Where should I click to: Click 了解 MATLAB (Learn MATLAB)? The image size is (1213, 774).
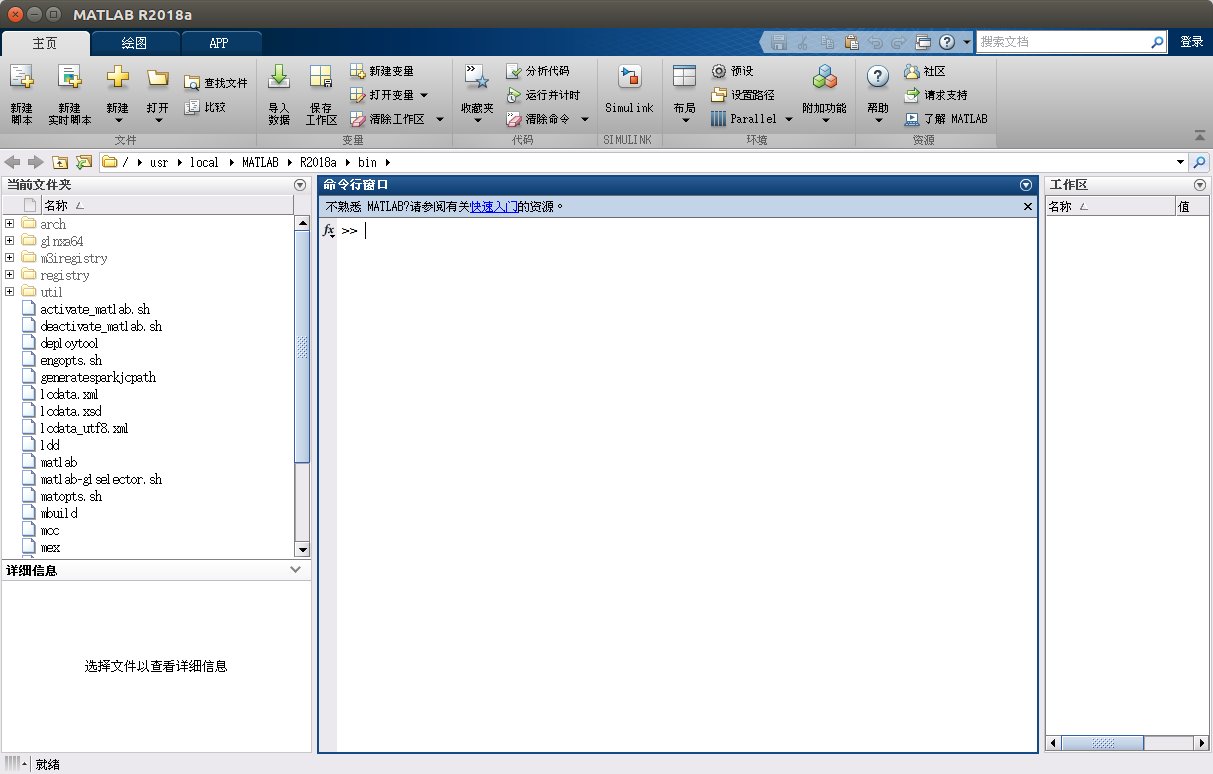click(x=945, y=119)
